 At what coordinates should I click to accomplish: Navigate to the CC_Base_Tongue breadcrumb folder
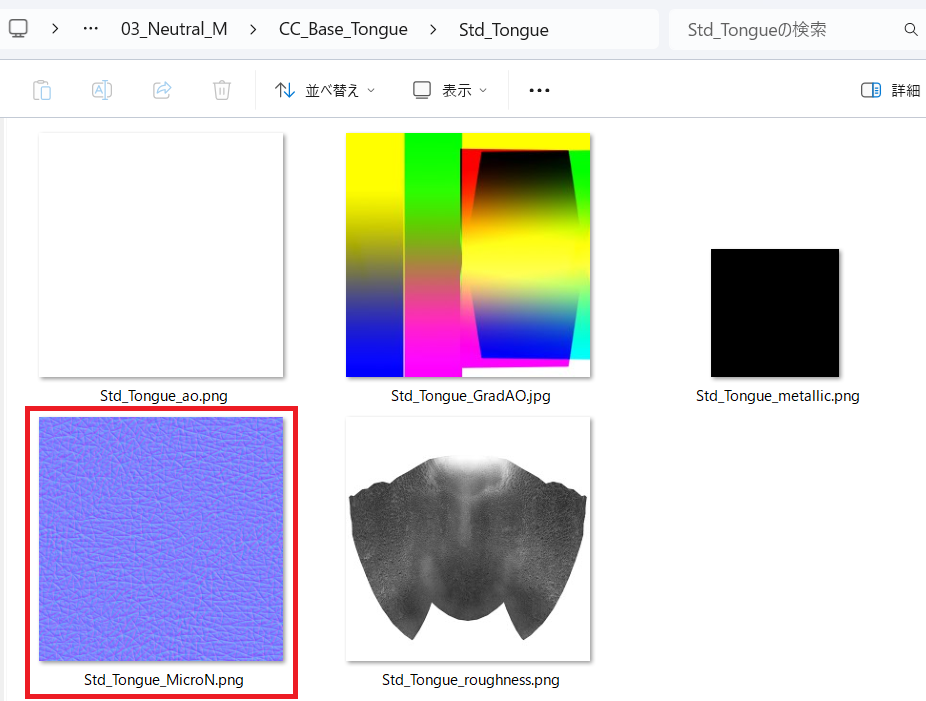[343, 29]
